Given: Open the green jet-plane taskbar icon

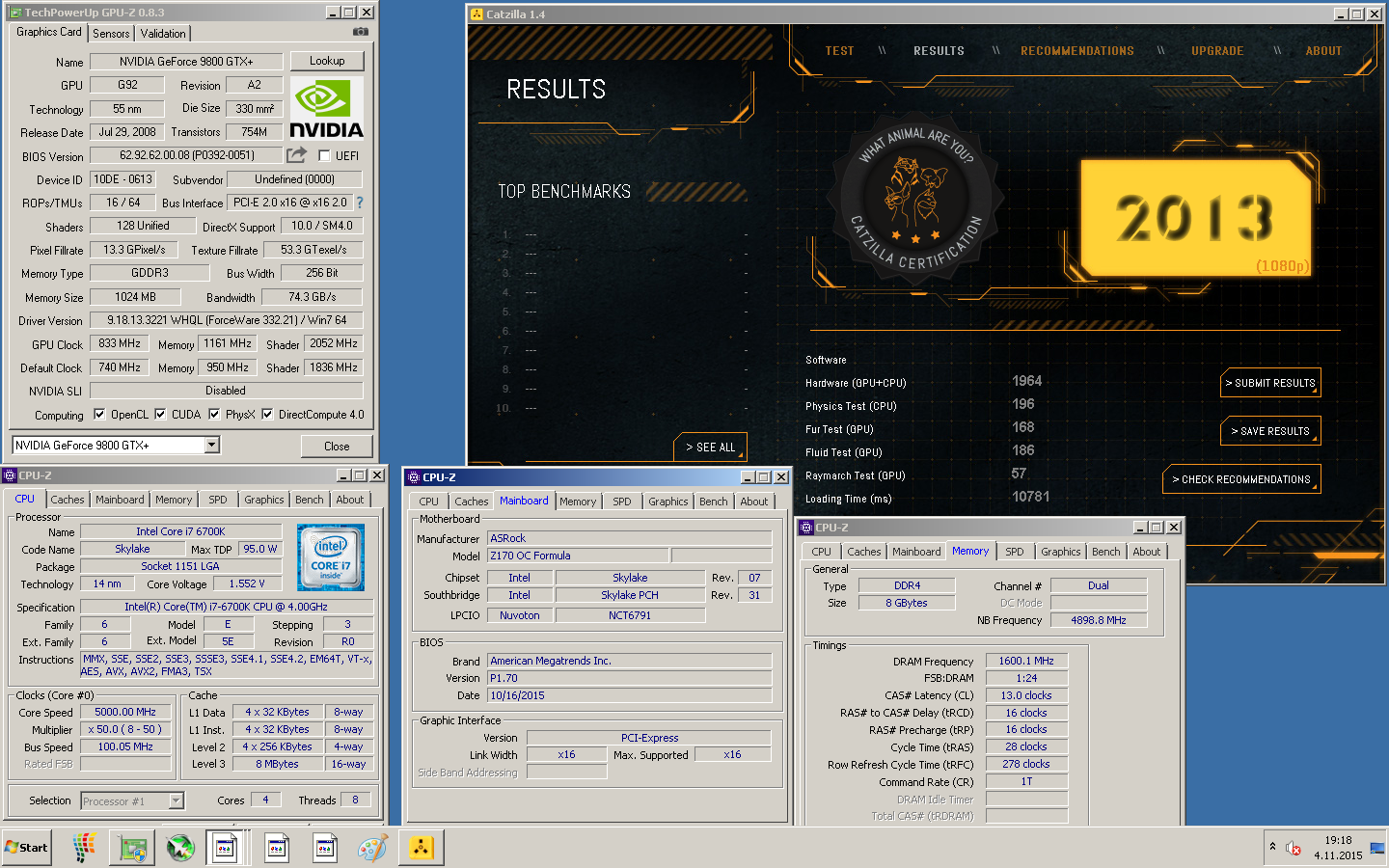Looking at the screenshot, I should tap(180, 848).
